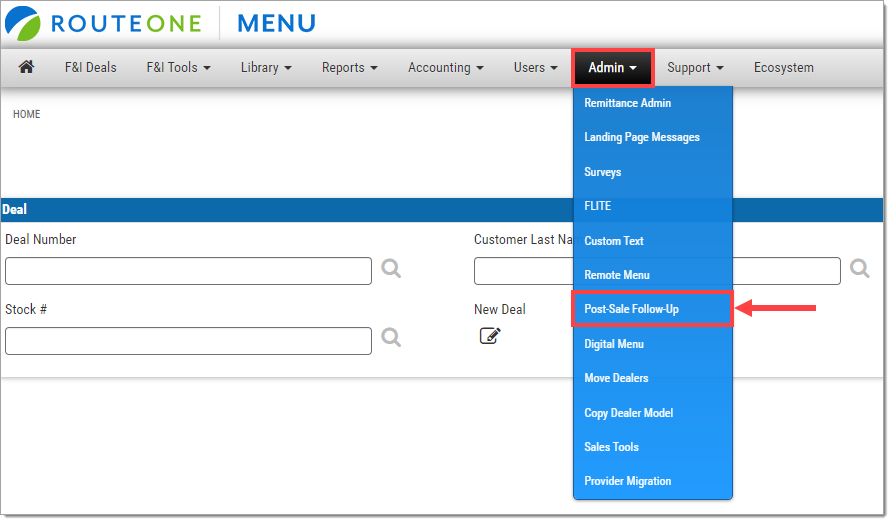Expand the Reports dropdown

(349, 68)
